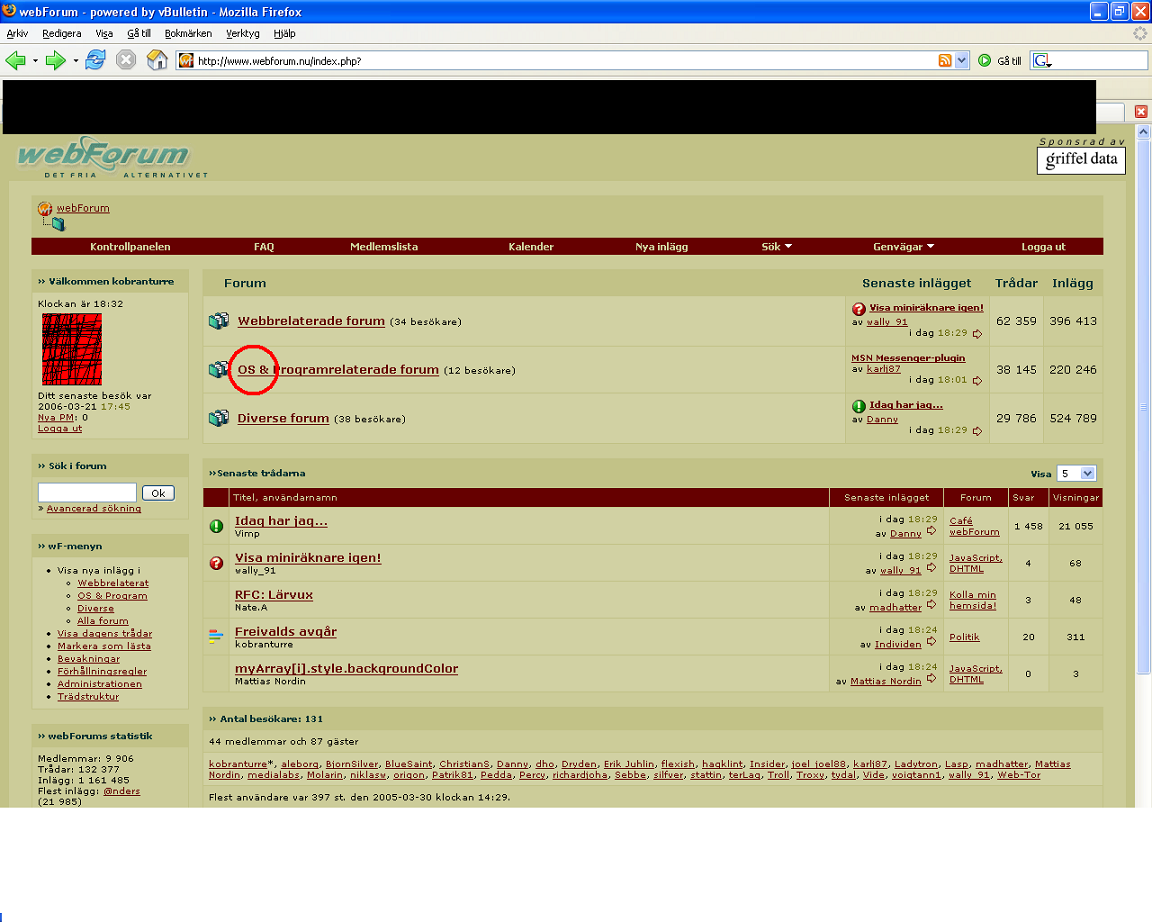Go forward with the green forward arrow

pyautogui.click(x=56, y=60)
